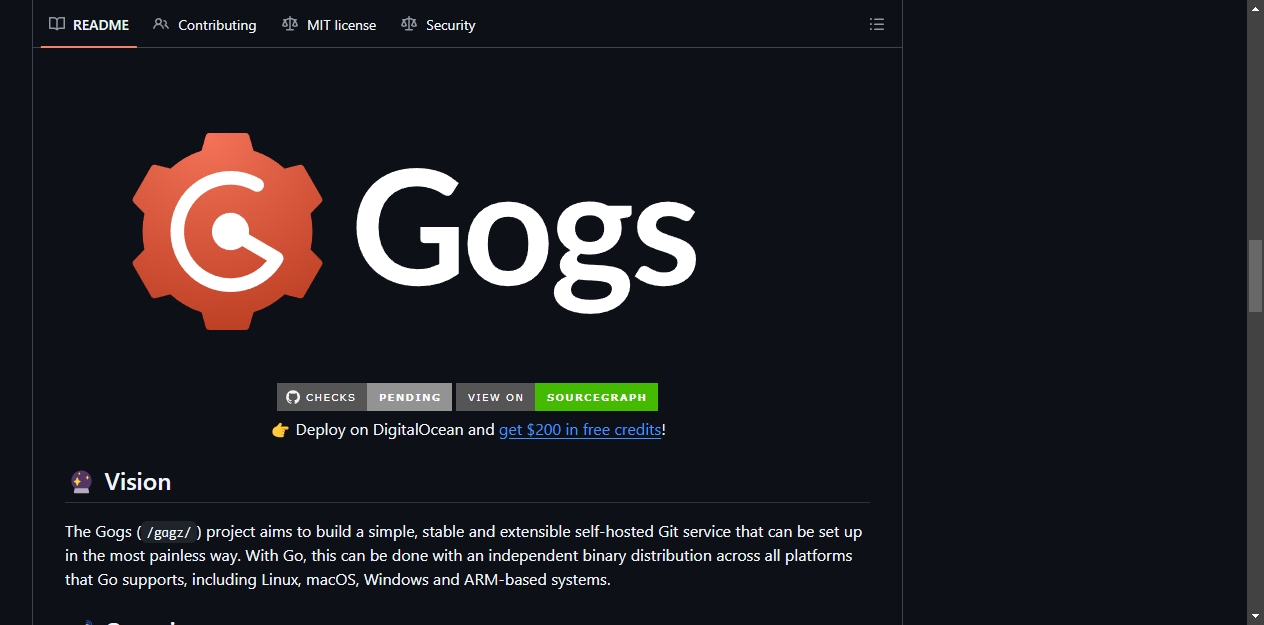
Task: Open the View on Sourcegraph badge
Action: [x=557, y=397]
